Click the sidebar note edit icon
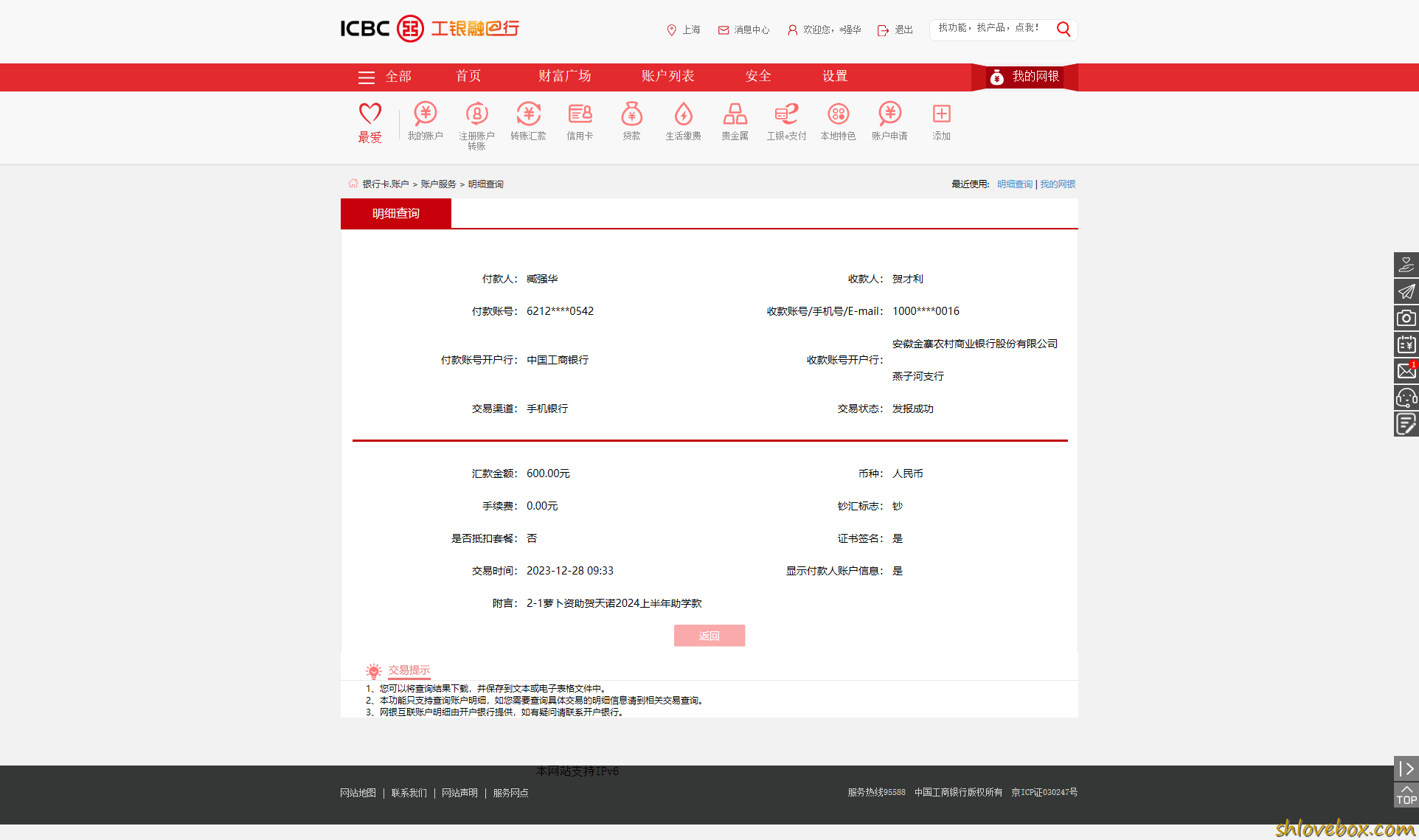 [x=1406, y=424]
